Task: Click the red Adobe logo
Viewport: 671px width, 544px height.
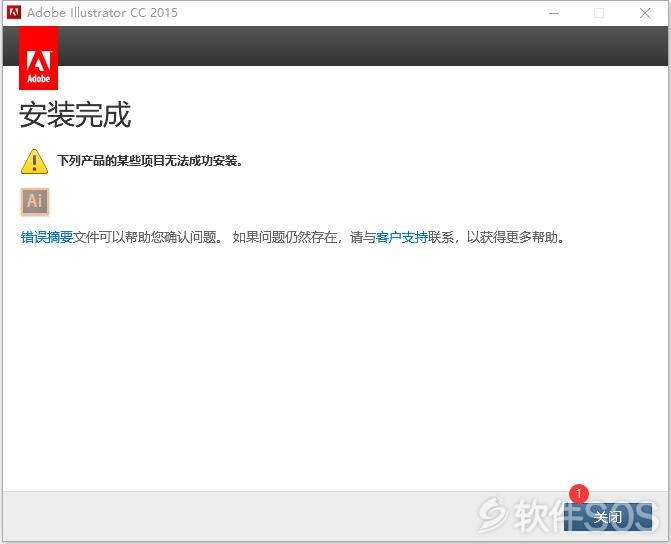Action: (39, 58)
